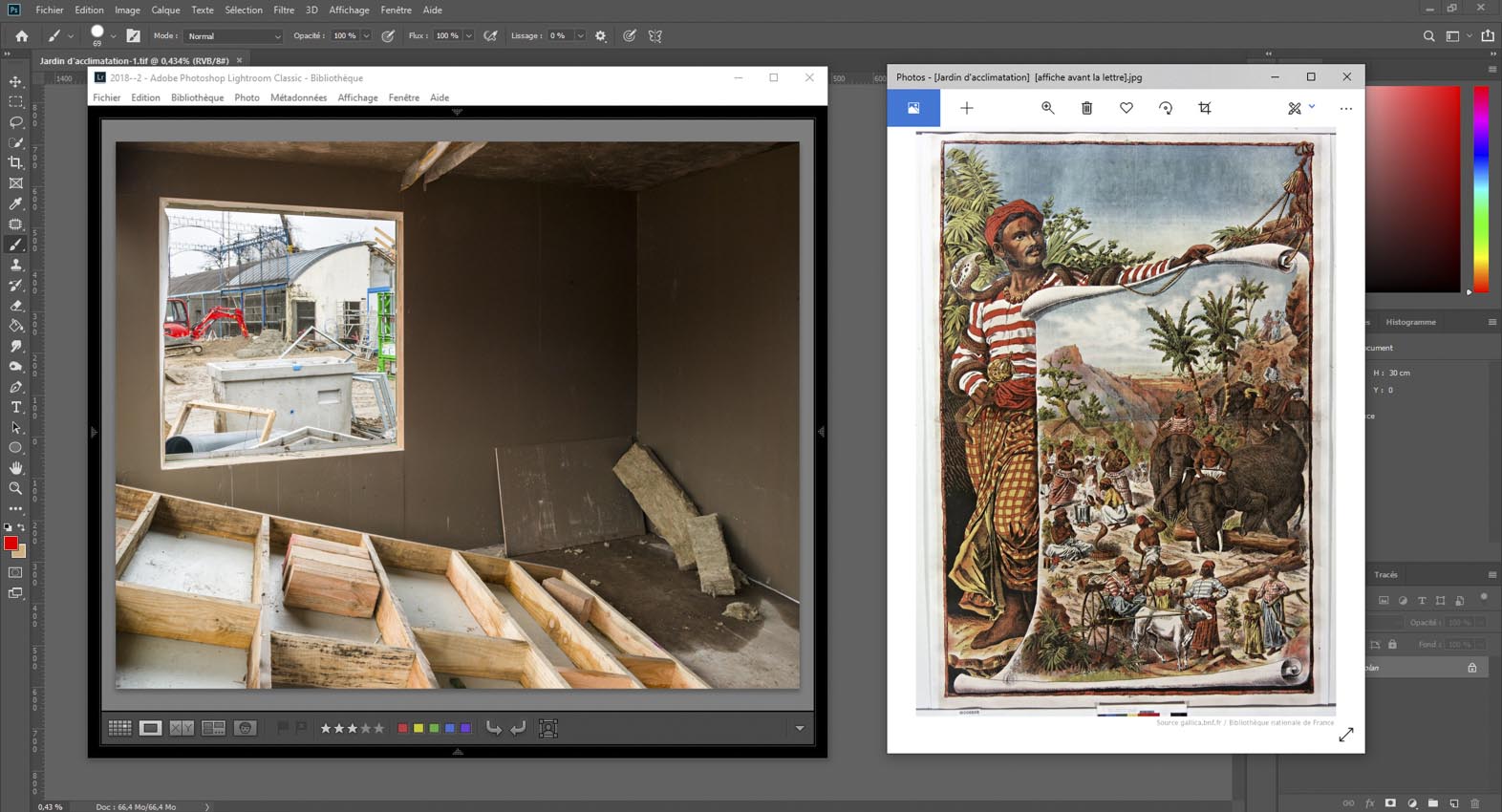Select the Ellipse shape tool
The image size is (1502, 812).
click(15, 447)
